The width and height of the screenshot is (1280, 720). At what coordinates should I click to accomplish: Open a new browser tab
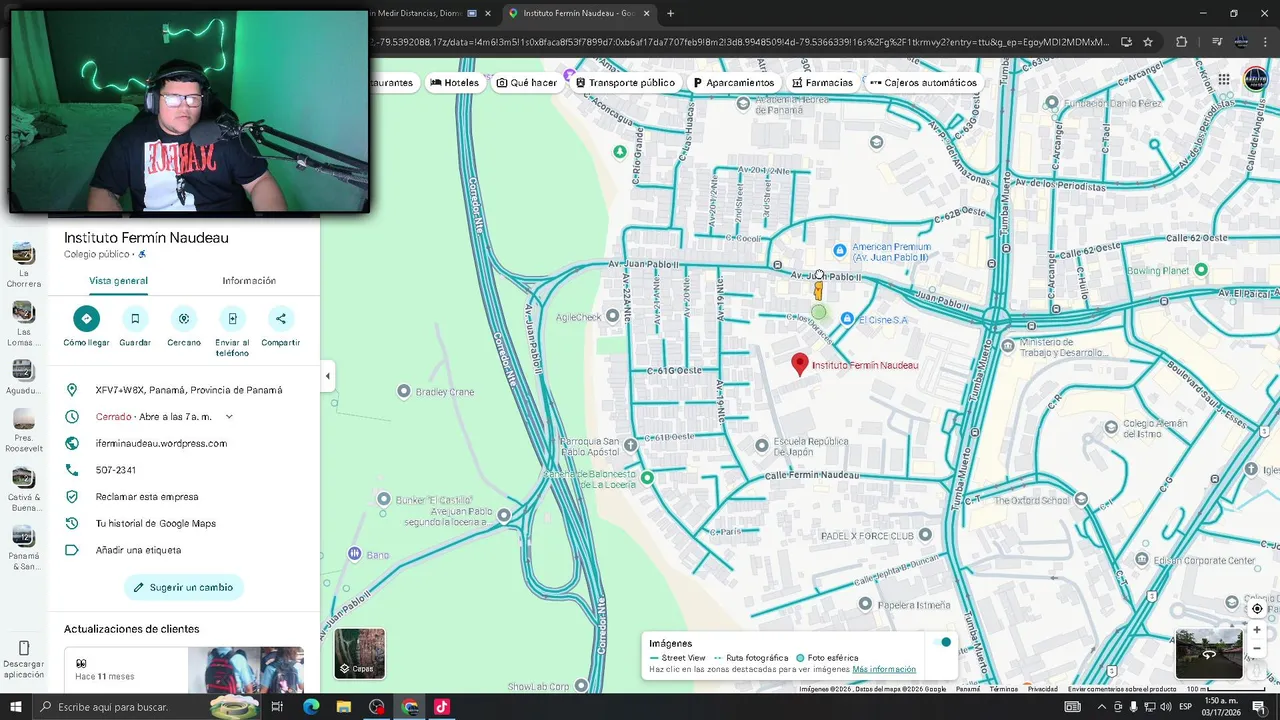tap(670, 13)
